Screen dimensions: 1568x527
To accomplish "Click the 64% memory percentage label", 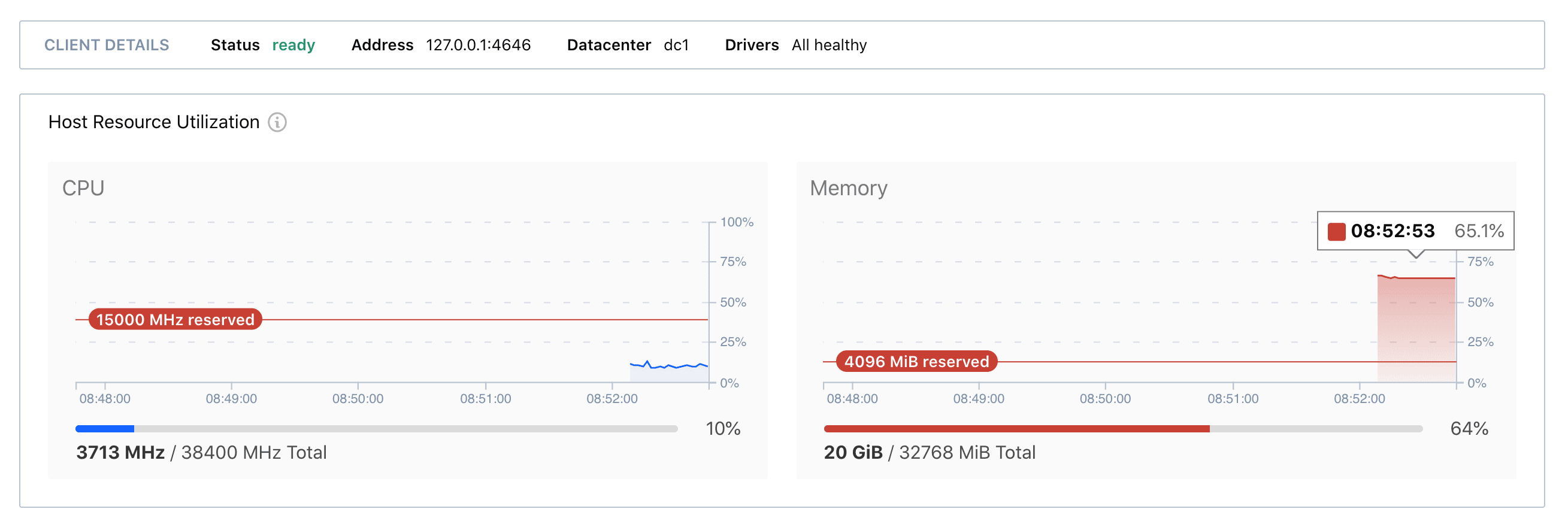I will click(x=1469, y=428).
